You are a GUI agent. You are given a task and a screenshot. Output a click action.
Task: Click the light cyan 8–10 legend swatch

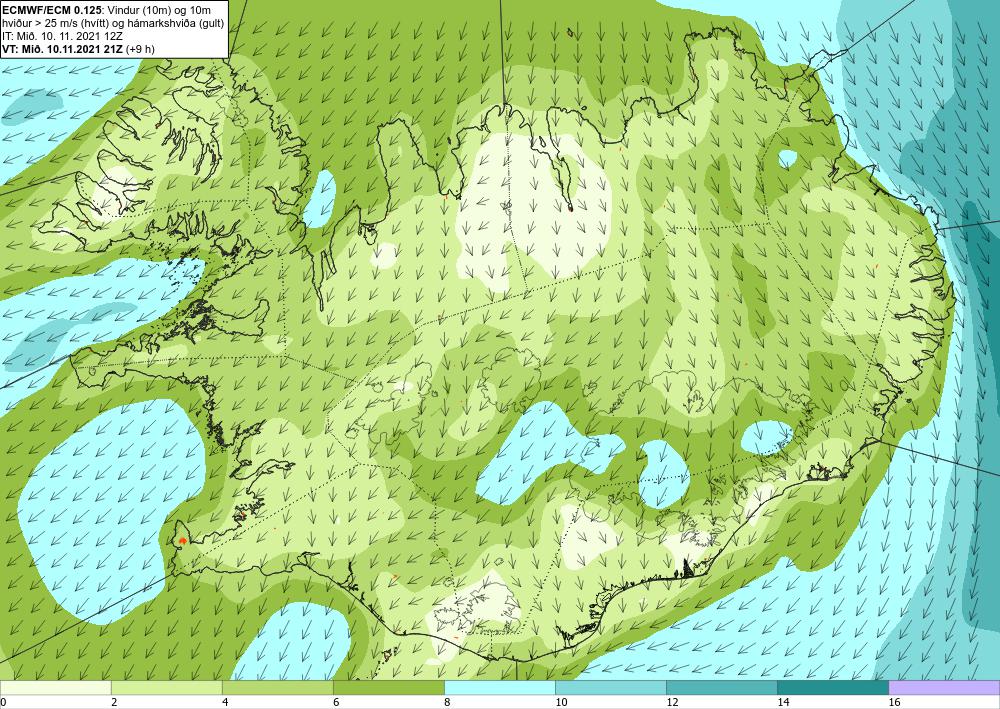pyautogui.click(x=499, y=687)
